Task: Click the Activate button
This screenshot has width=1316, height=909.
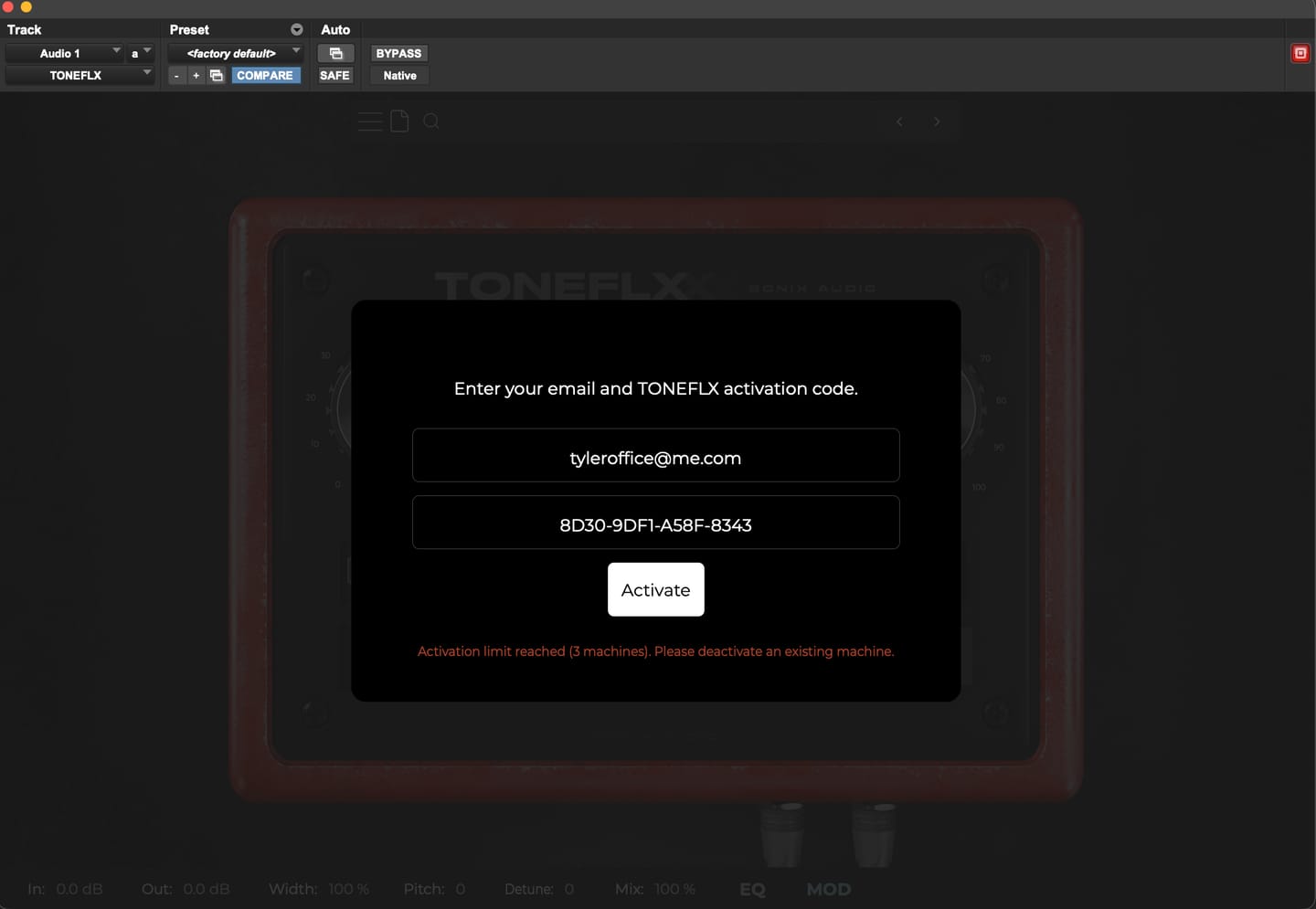Action: pyautogui.click(x=656, y=589)
